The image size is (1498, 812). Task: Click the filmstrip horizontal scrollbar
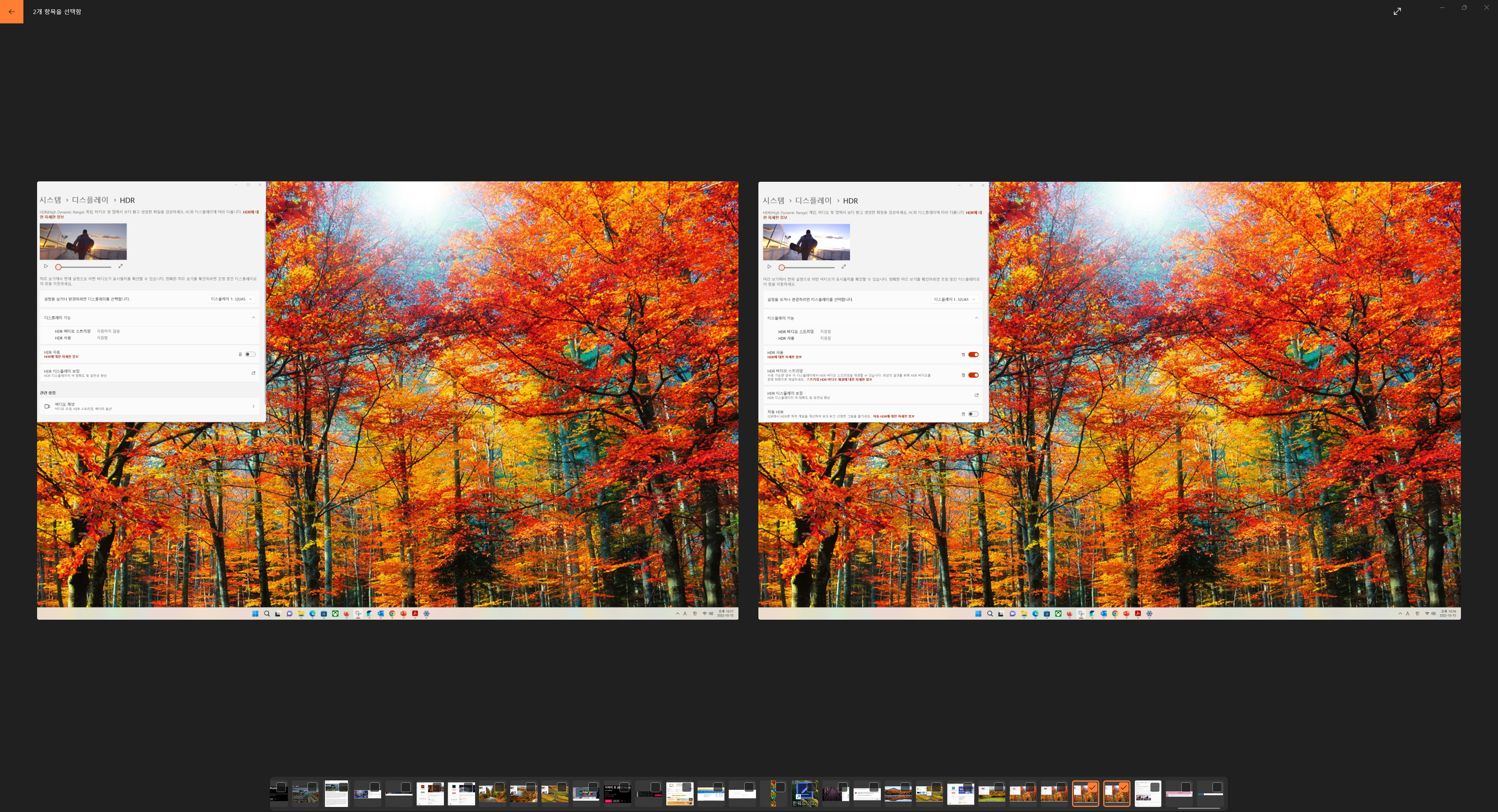coord(1199,808)
